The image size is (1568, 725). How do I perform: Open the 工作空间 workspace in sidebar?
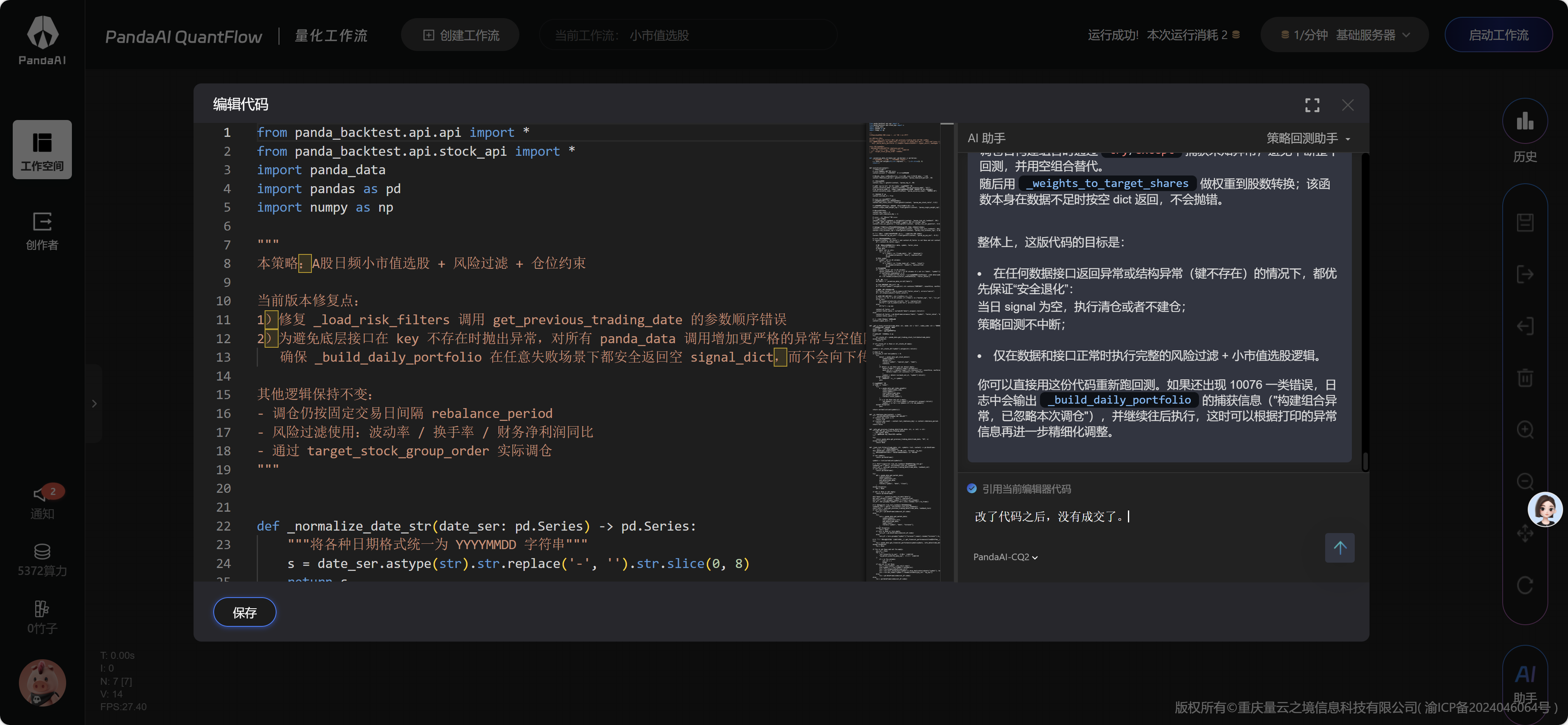click(x=42, y=150)
